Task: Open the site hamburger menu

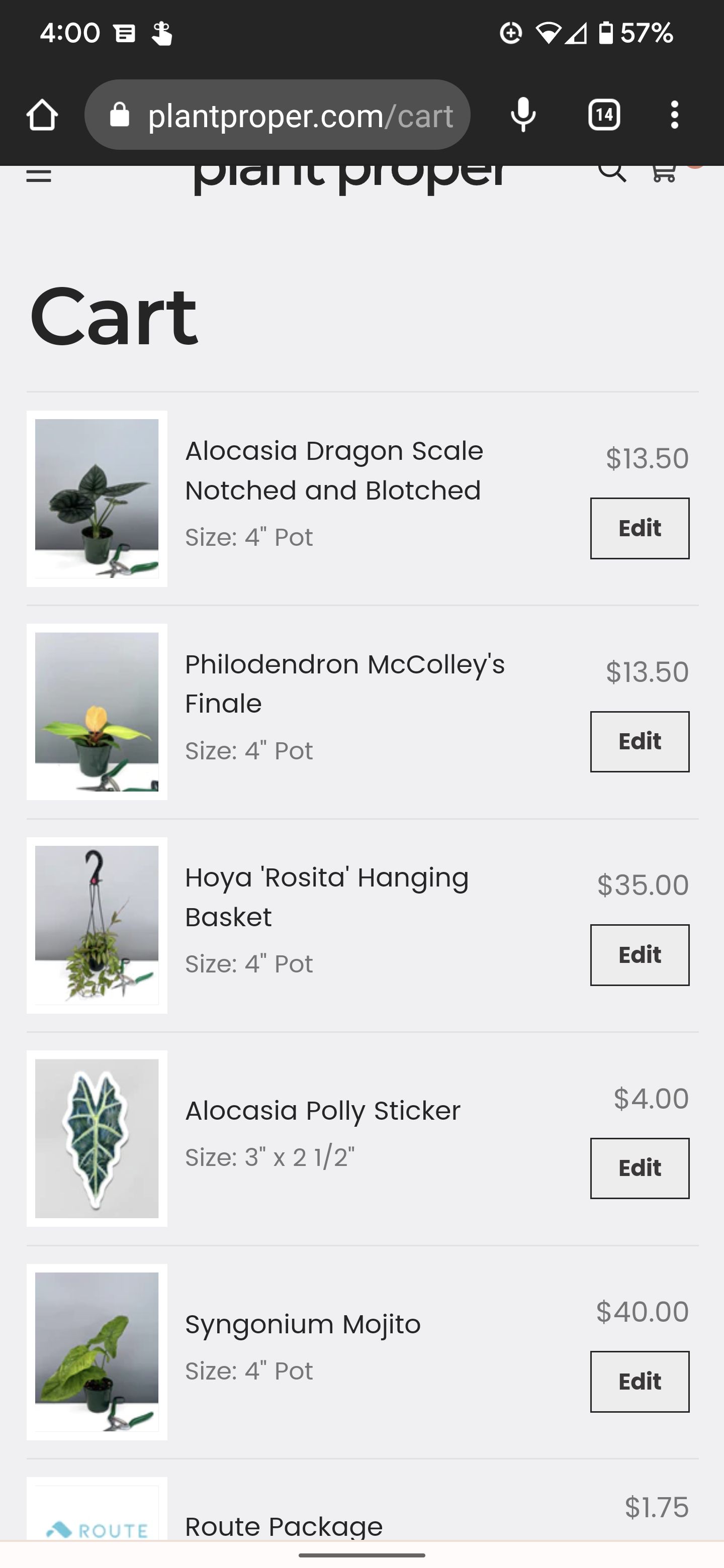Action: [39, 175]
